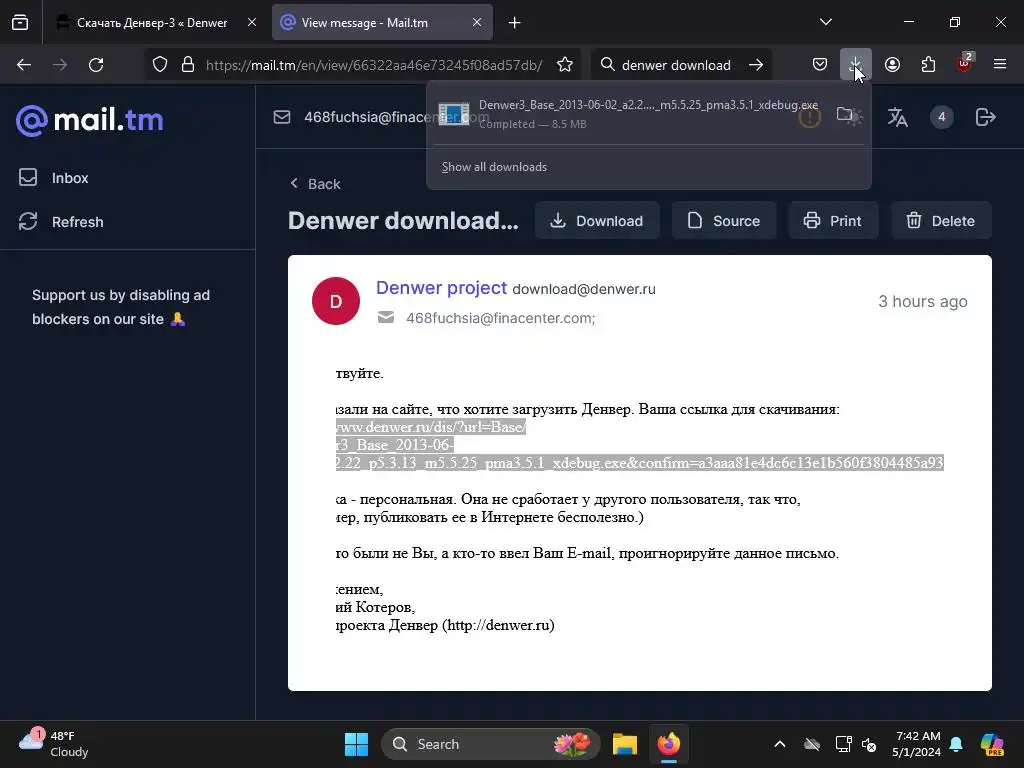Image resolution: width=1024 pixels, height=768 pixels.
Task: Refresh the mailbox from the sidebar
Action: click(61, 221)
